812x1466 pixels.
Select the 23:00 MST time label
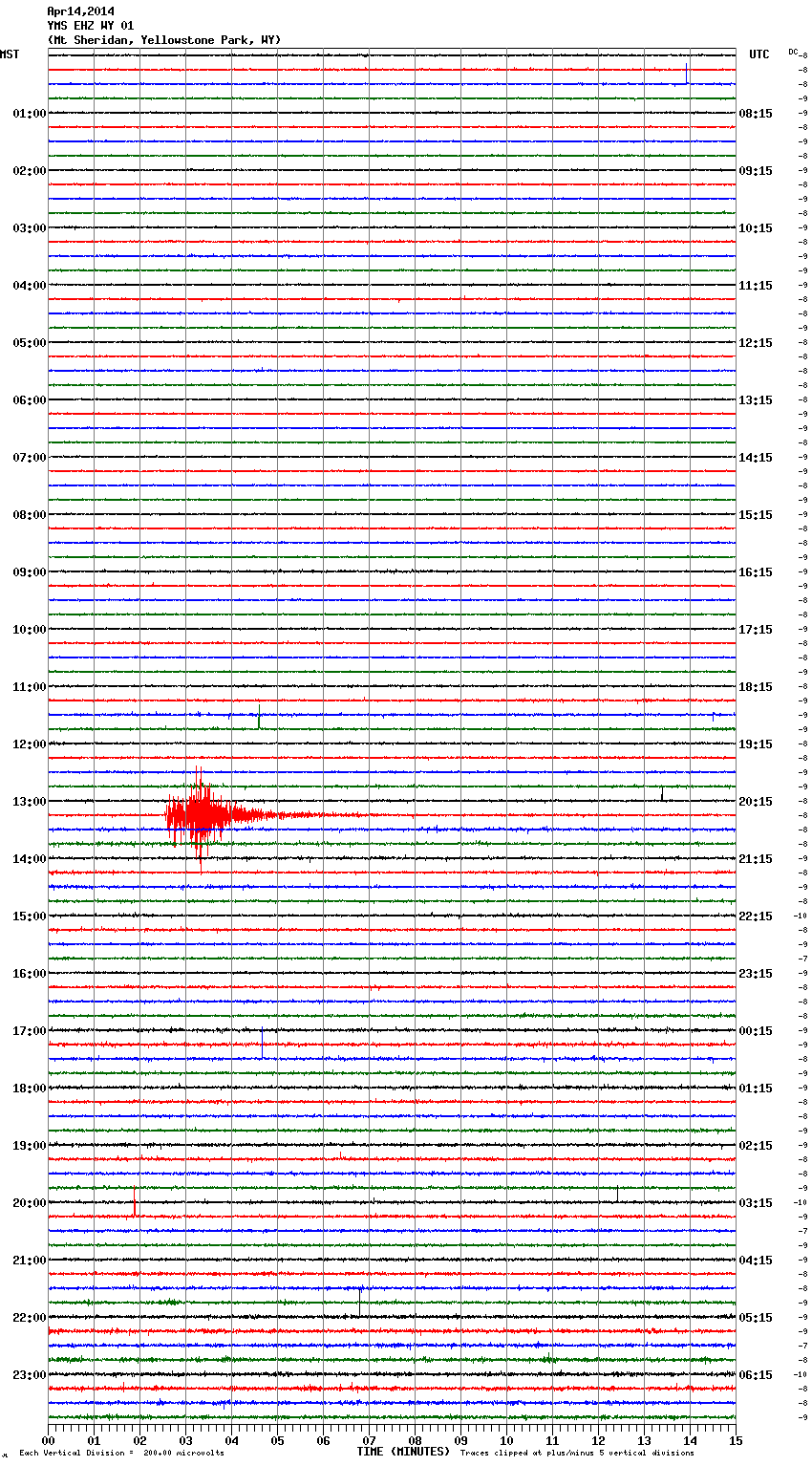tap(29, 1375)
